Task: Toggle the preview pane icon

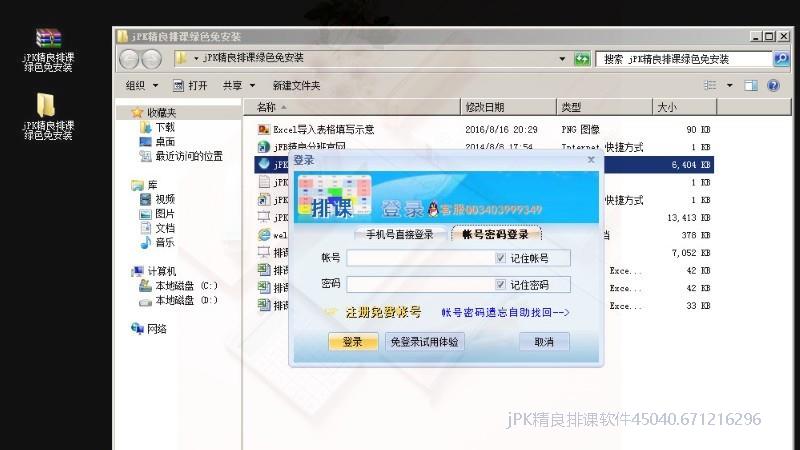Action: pyautogui.click(x=751, y=85)
